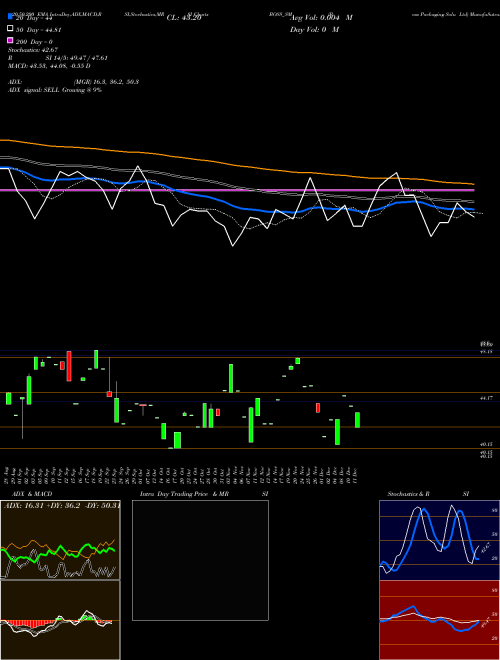Click the ADX/+DY/-DY values header
Image resolution: width=500 pixels, height=660 pixels.
click(x=61, y=505)
